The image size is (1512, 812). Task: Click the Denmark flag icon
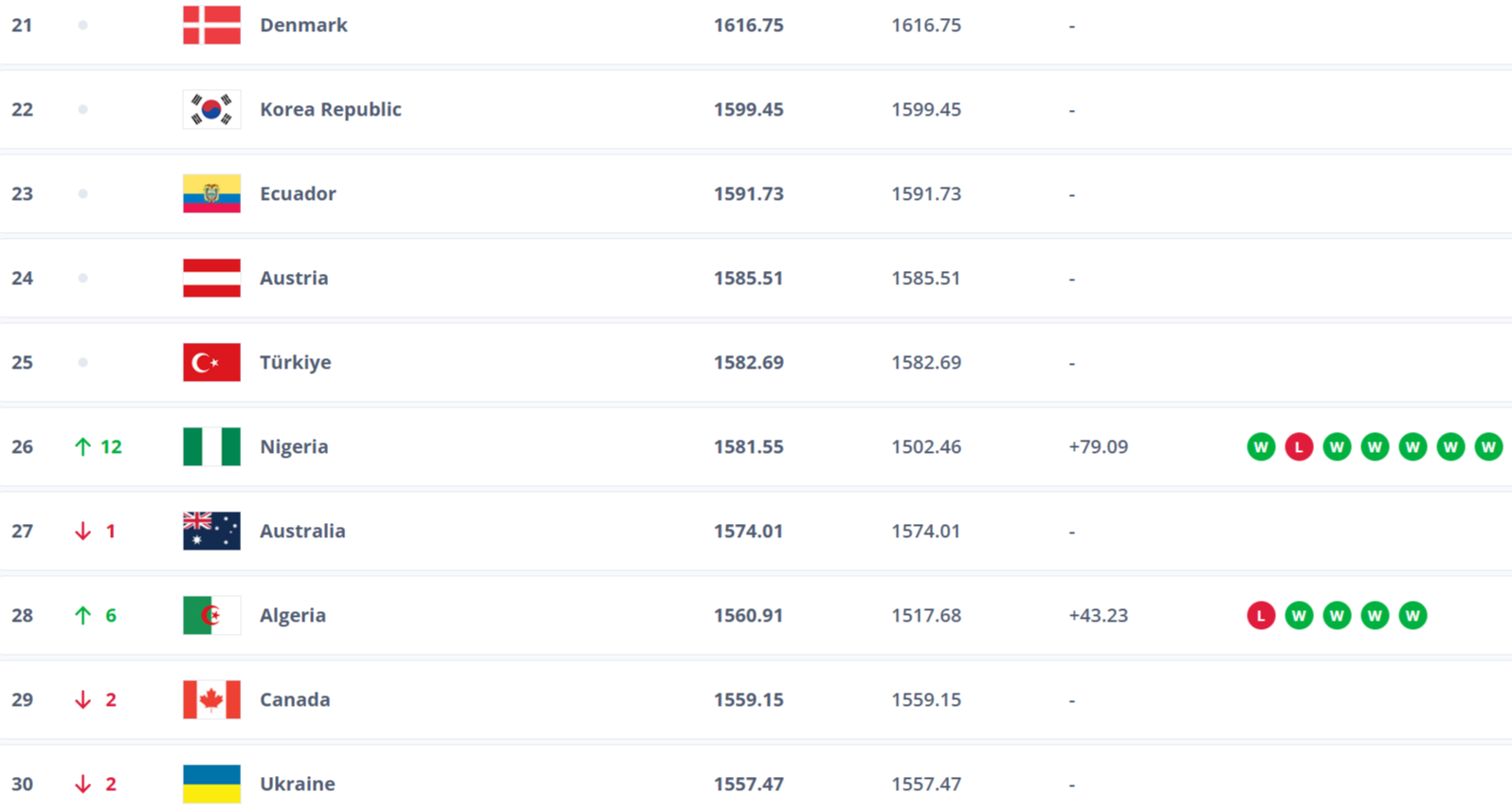(211, 26)
